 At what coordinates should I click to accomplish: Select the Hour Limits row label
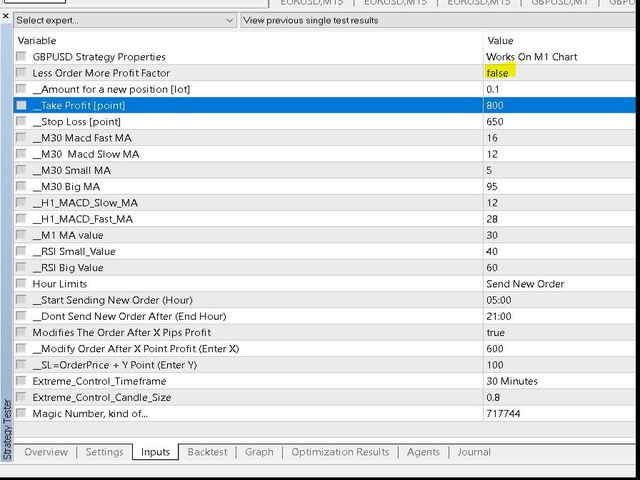point(60,284)
